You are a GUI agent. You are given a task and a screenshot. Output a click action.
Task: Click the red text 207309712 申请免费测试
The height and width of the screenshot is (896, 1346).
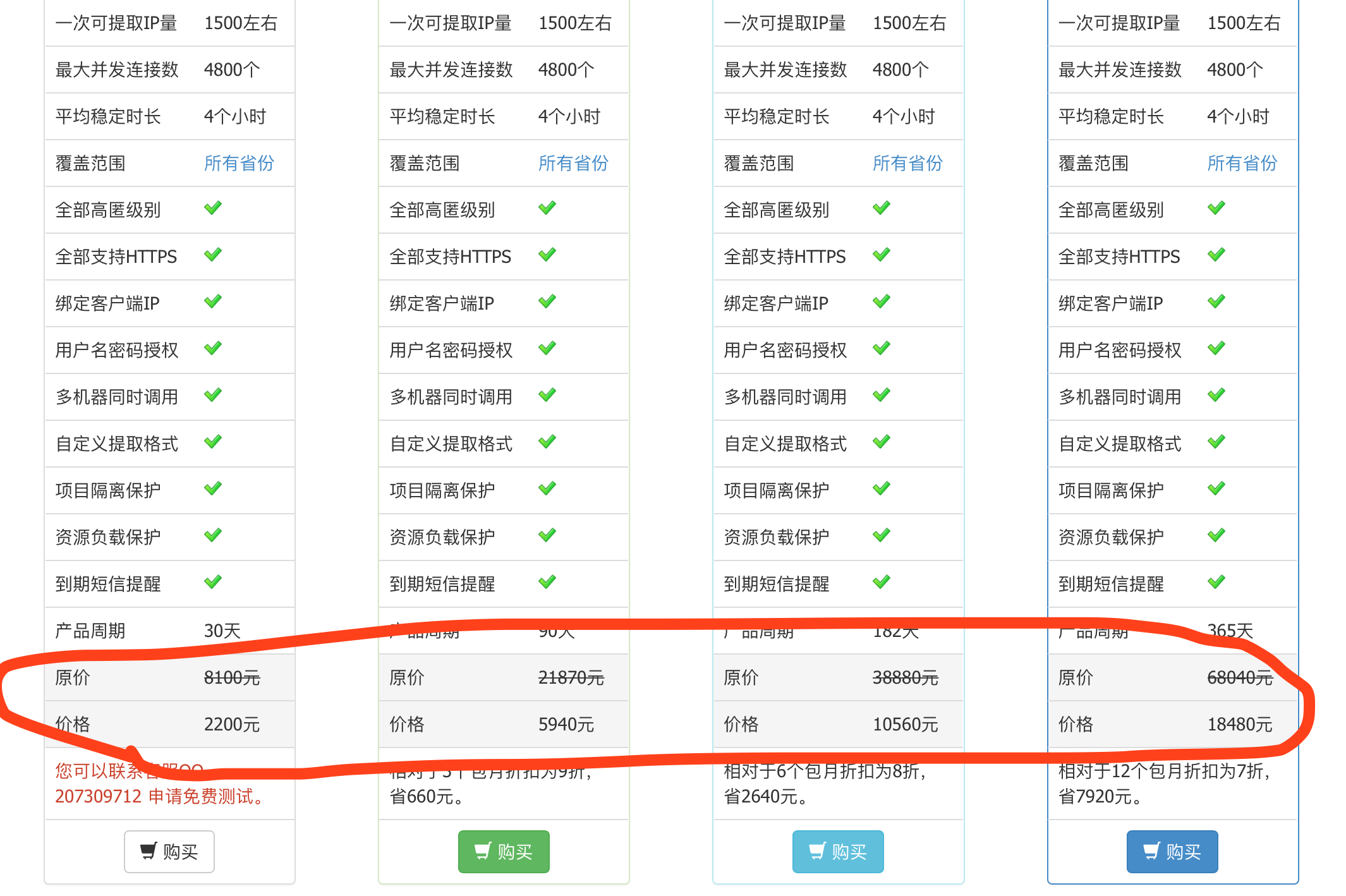click(160, 796)
